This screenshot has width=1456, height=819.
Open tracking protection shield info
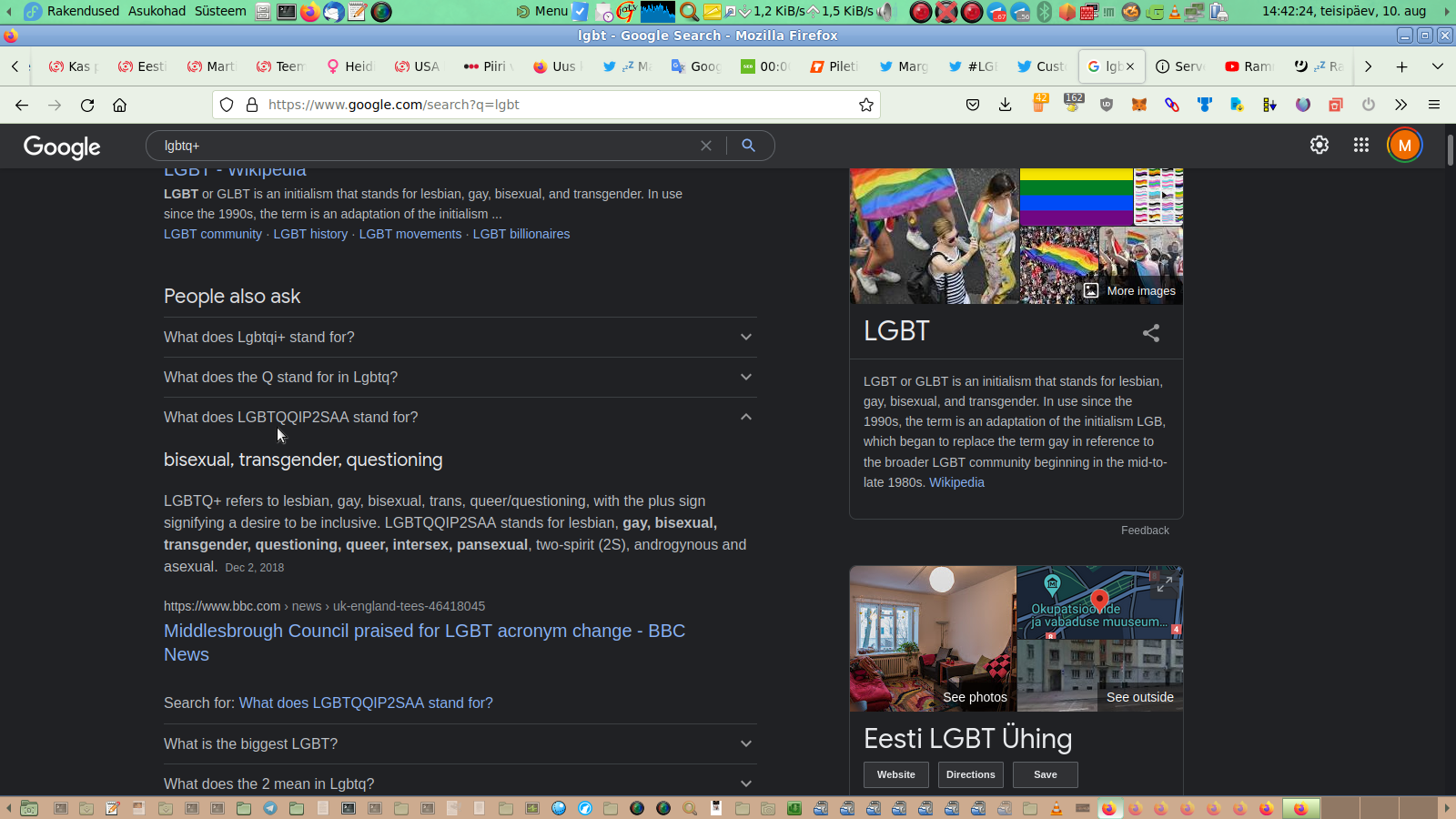(x=227, y=105)
